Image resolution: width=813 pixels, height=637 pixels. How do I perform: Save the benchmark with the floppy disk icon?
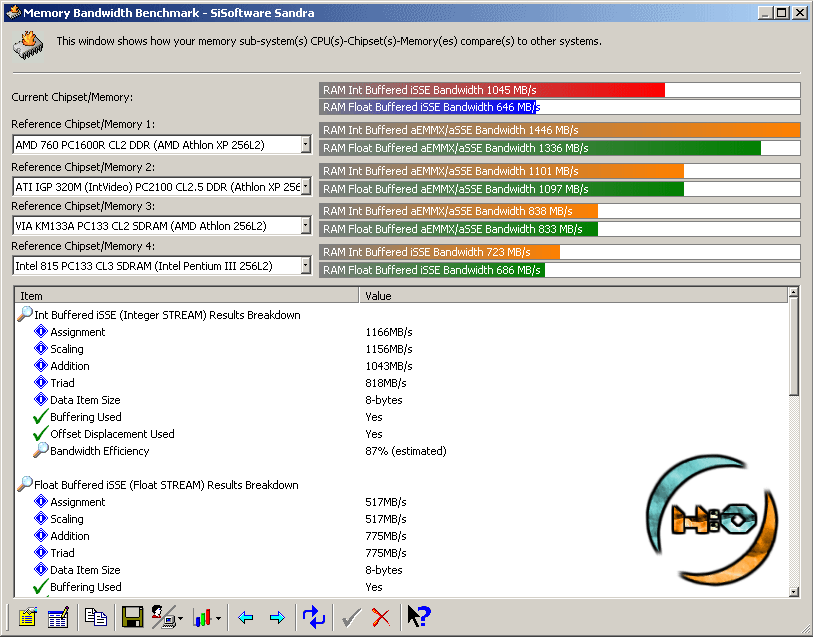[x=132, y=617]
